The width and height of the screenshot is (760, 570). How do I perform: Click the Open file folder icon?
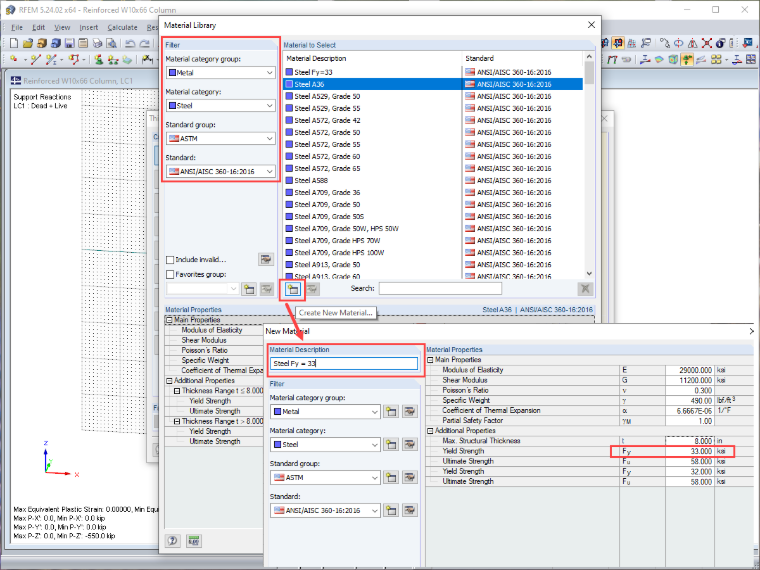coord(28,44)
